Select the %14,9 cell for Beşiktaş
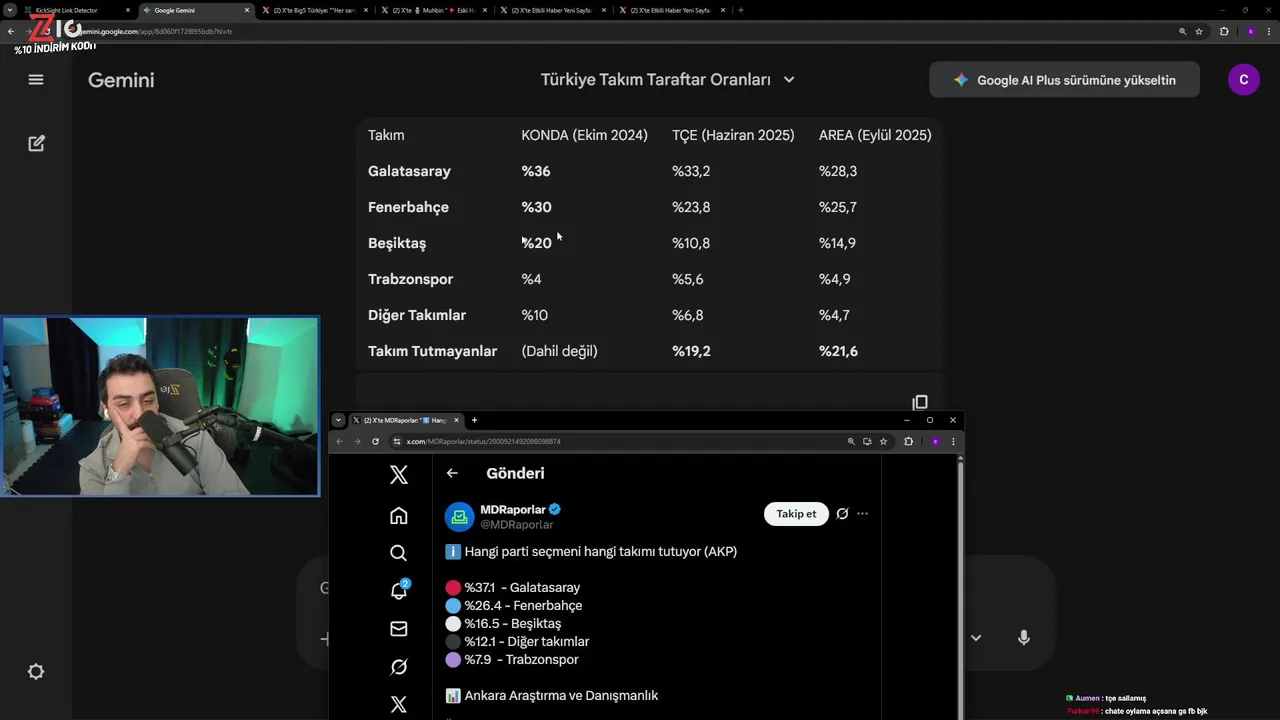This screenshot has height=720, width=1280. coord(837,243)
